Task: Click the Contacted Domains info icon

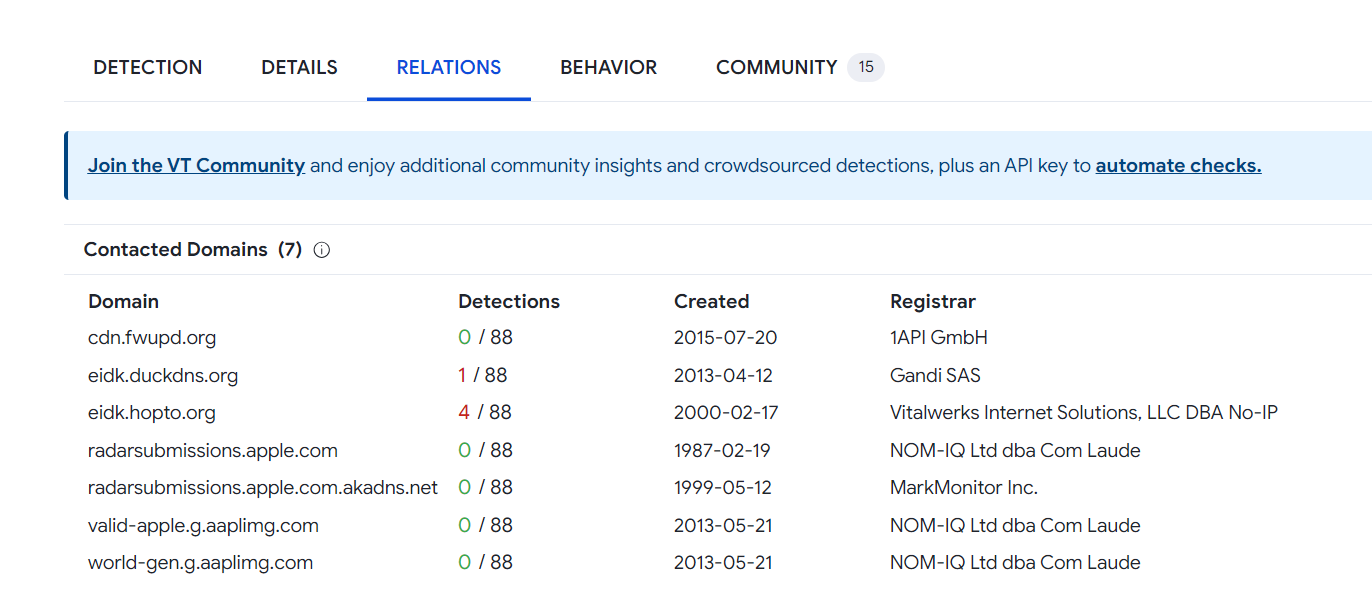Action: tap(322, 250)
